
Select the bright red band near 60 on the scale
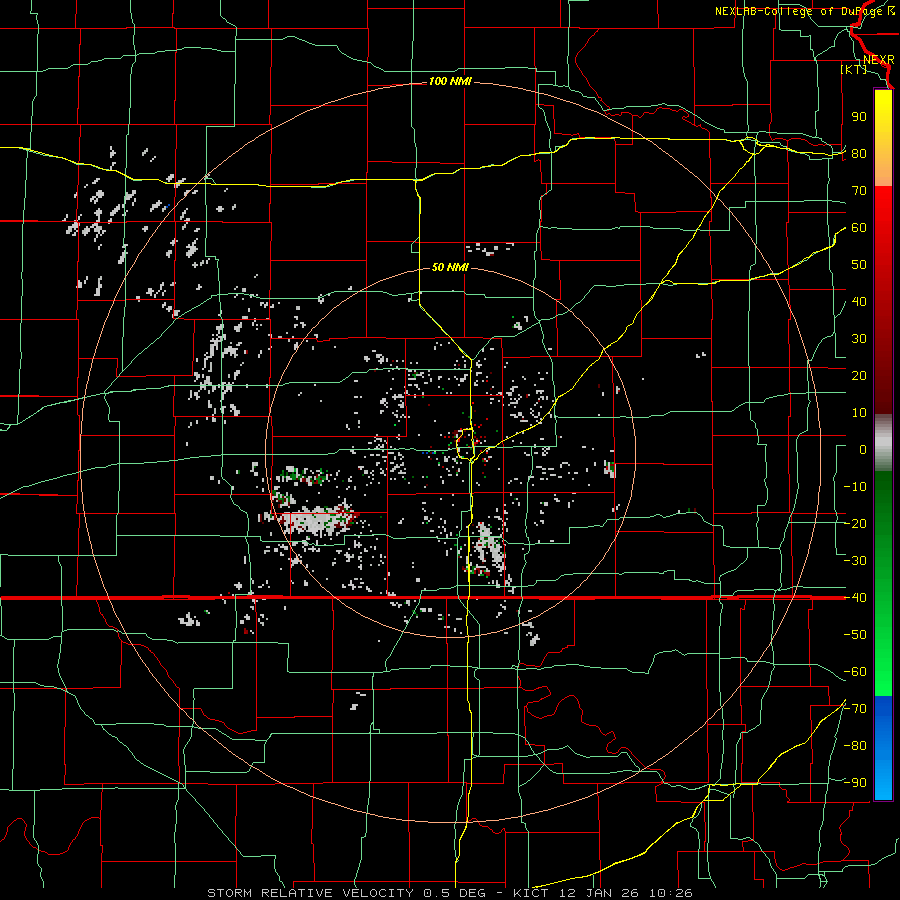883,218
